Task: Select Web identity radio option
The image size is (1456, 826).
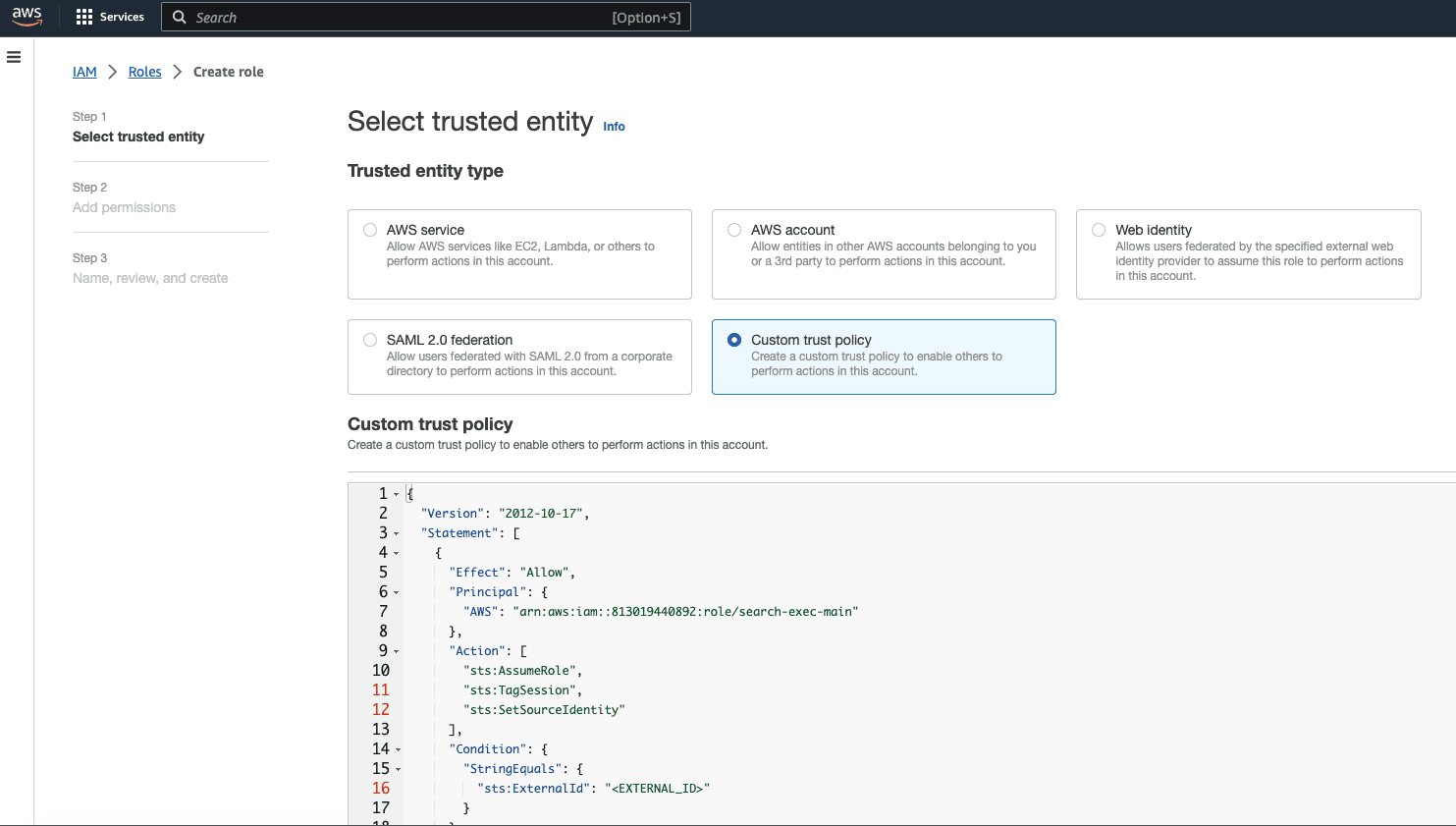Action: point(1099,230)
